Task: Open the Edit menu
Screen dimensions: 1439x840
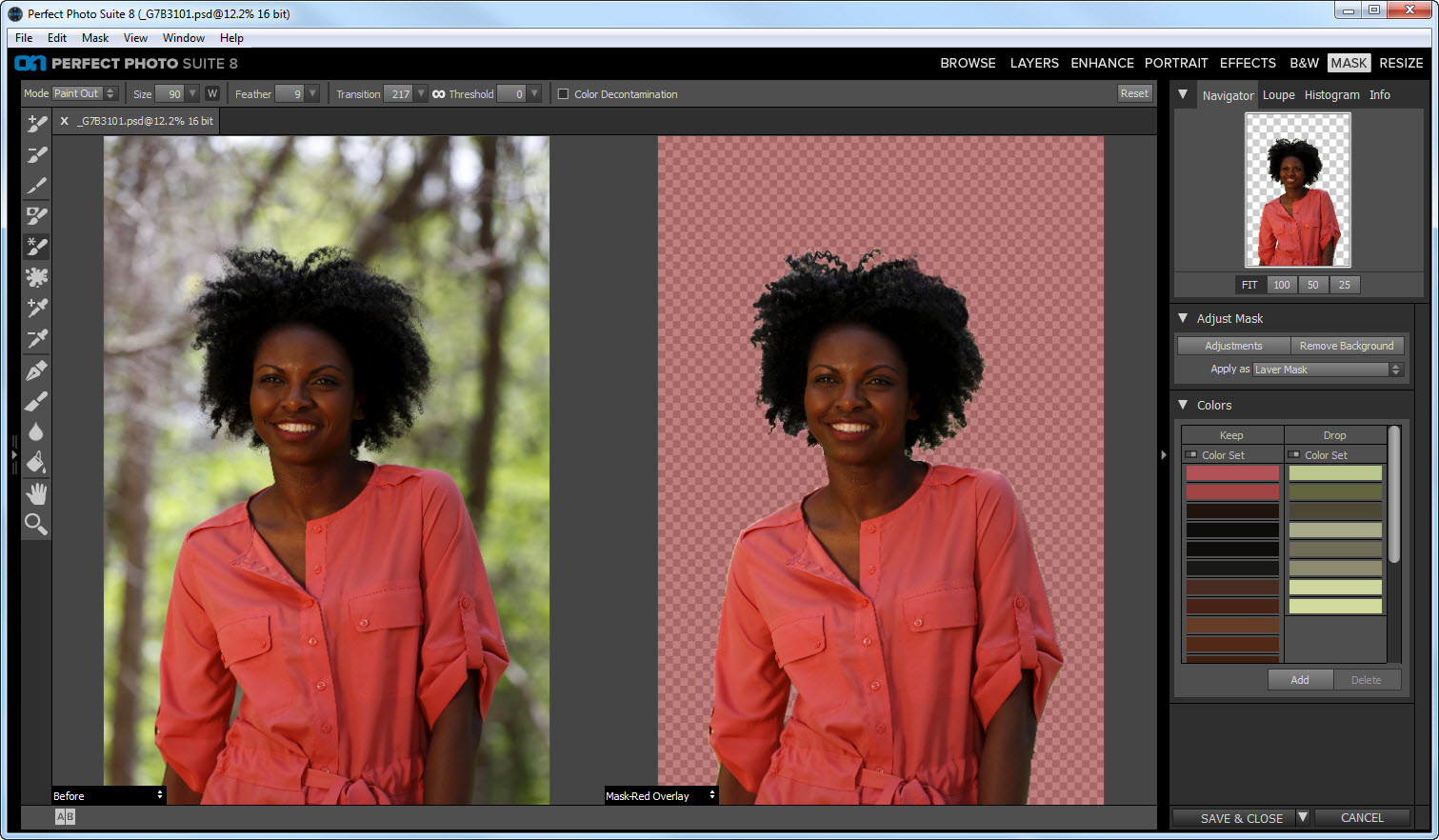Action: 57,38
